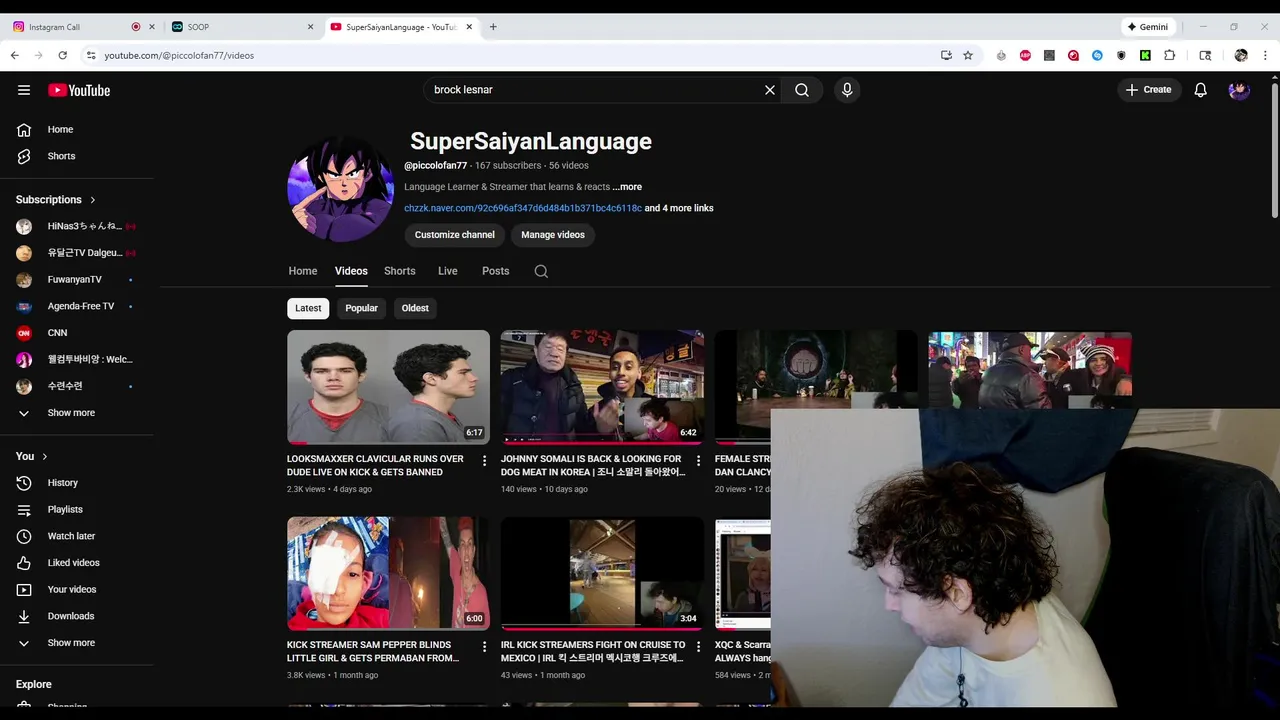The image size is (1280, 720).
Task: Open the notifications bell
Action: pyautogui.click(x=1201, y=90)
